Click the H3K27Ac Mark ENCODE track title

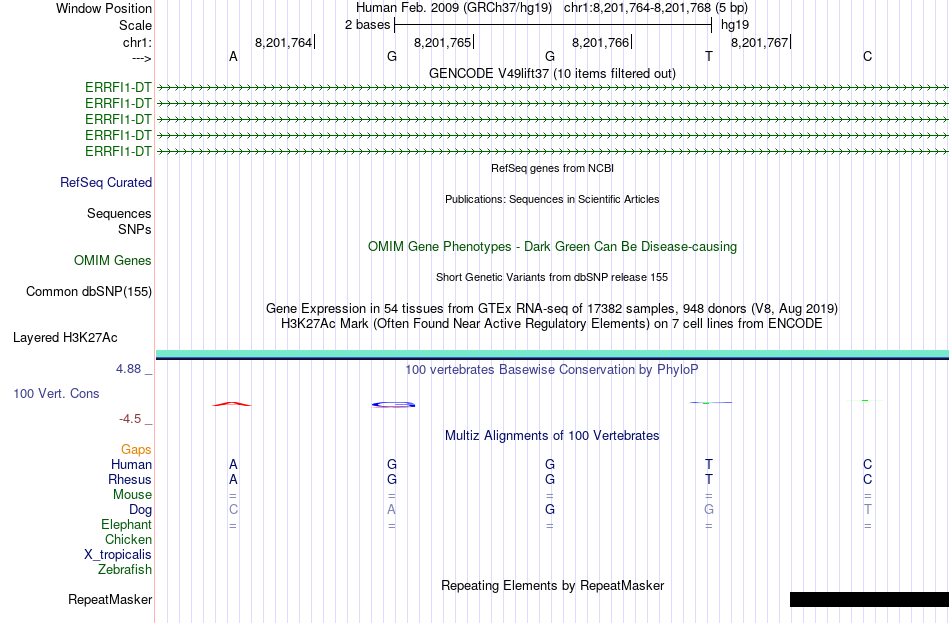point(552,324)
